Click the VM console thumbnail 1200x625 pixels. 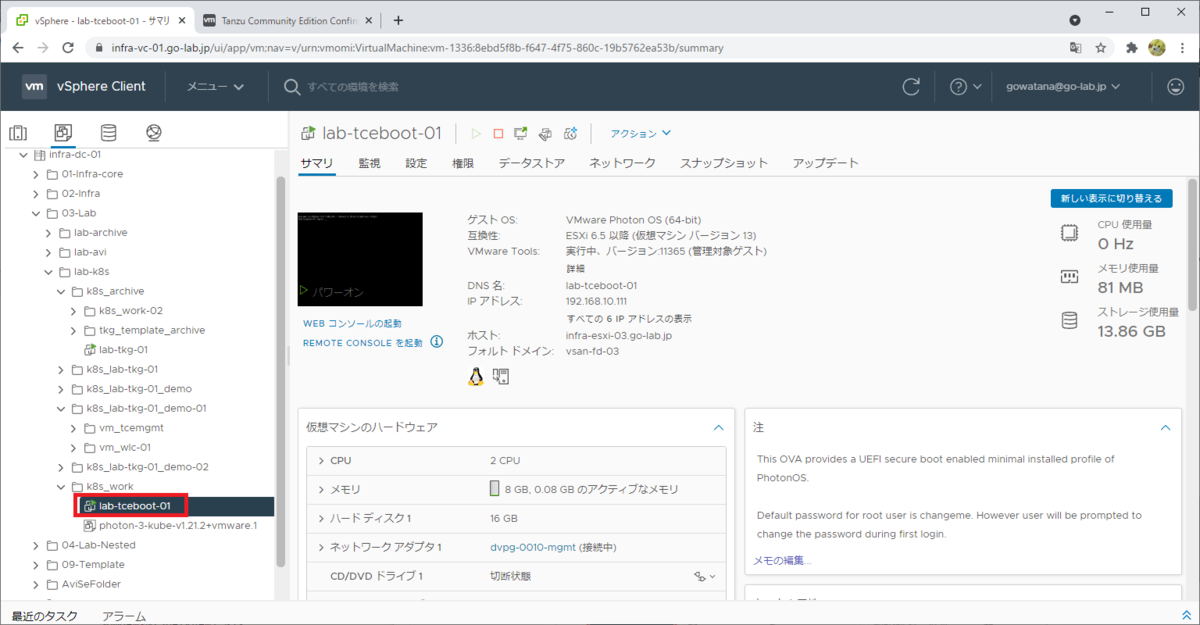360,259
